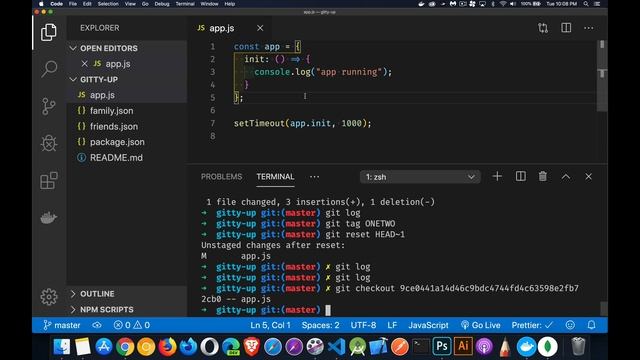Split the editor to the right
Screen dimensions: 640x360
(566, 28)
